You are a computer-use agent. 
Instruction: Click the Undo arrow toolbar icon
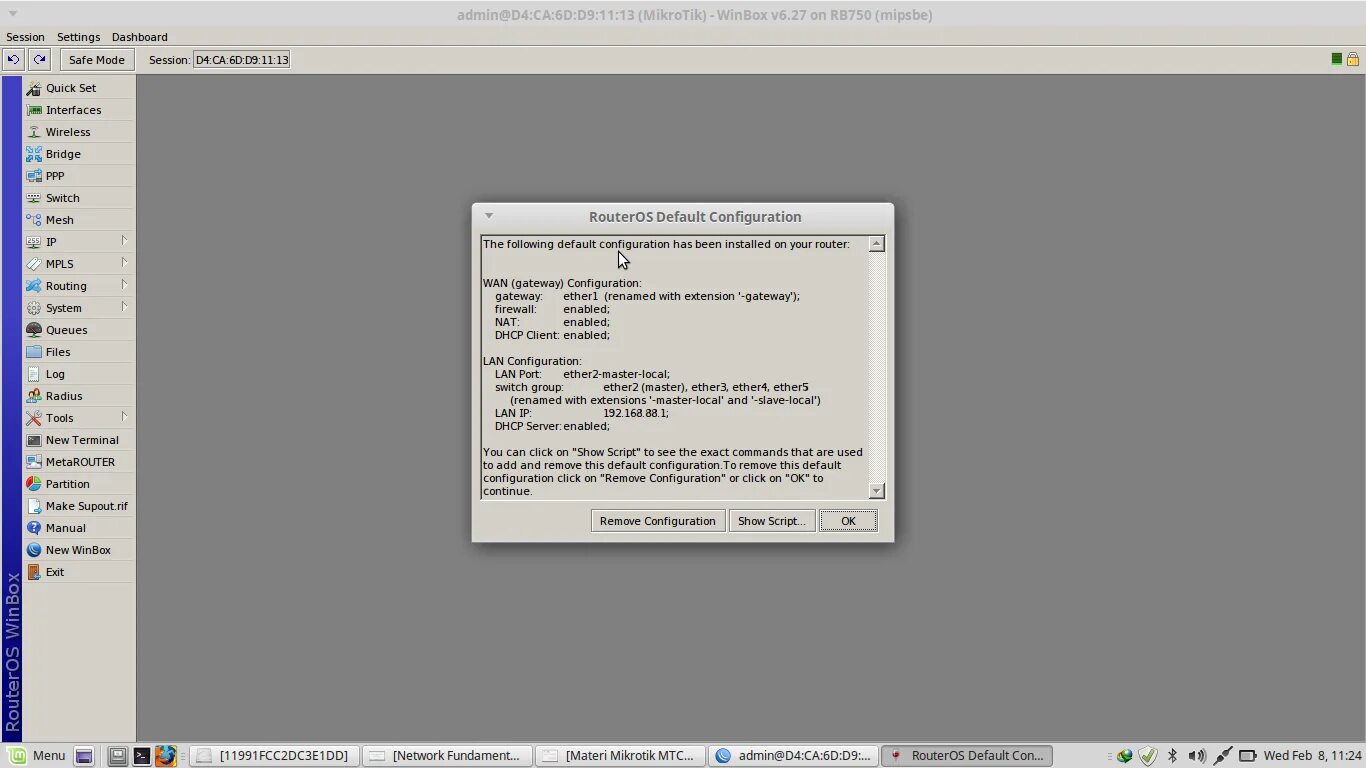13,60
